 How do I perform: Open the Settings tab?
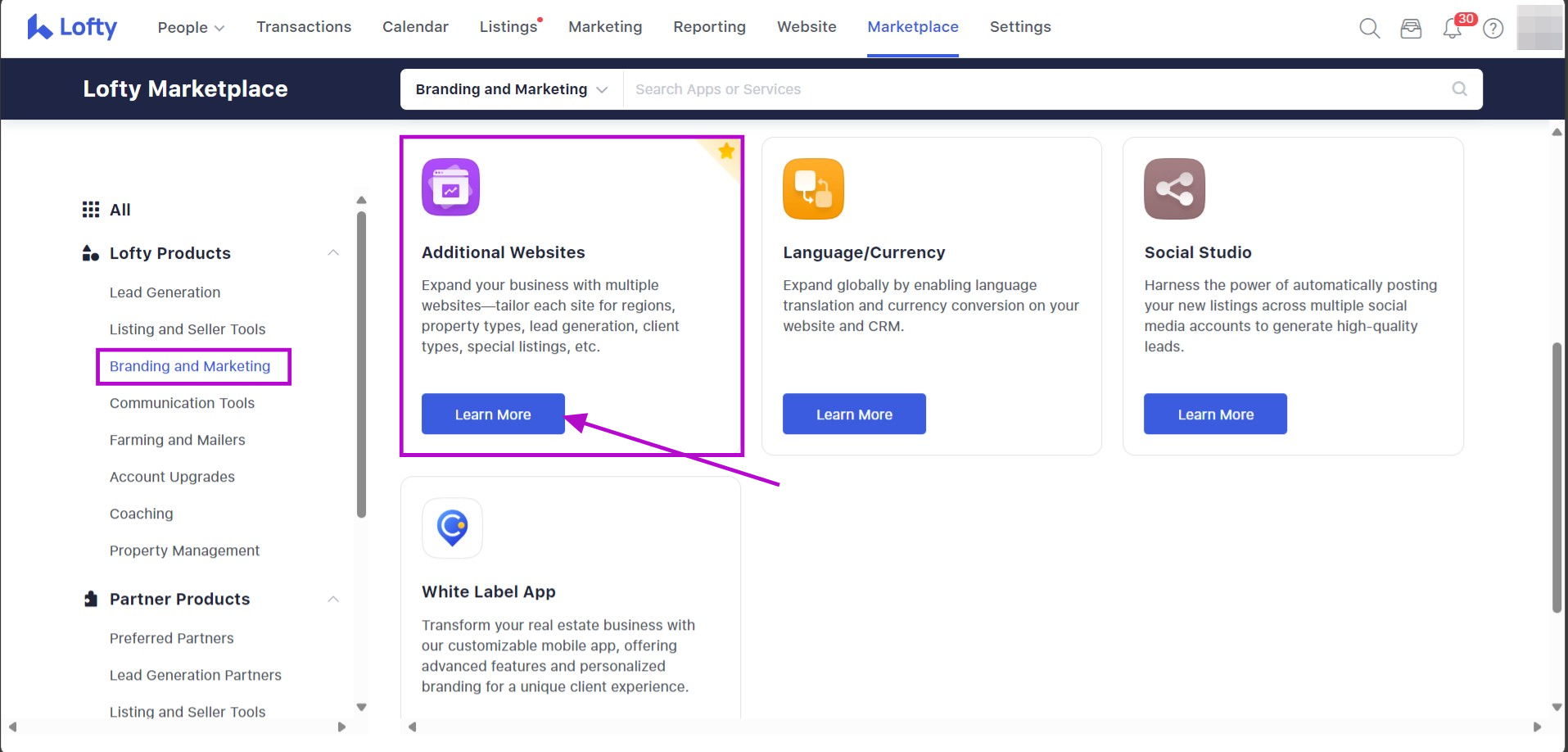pyautogui.click(x=1020, y=27)
